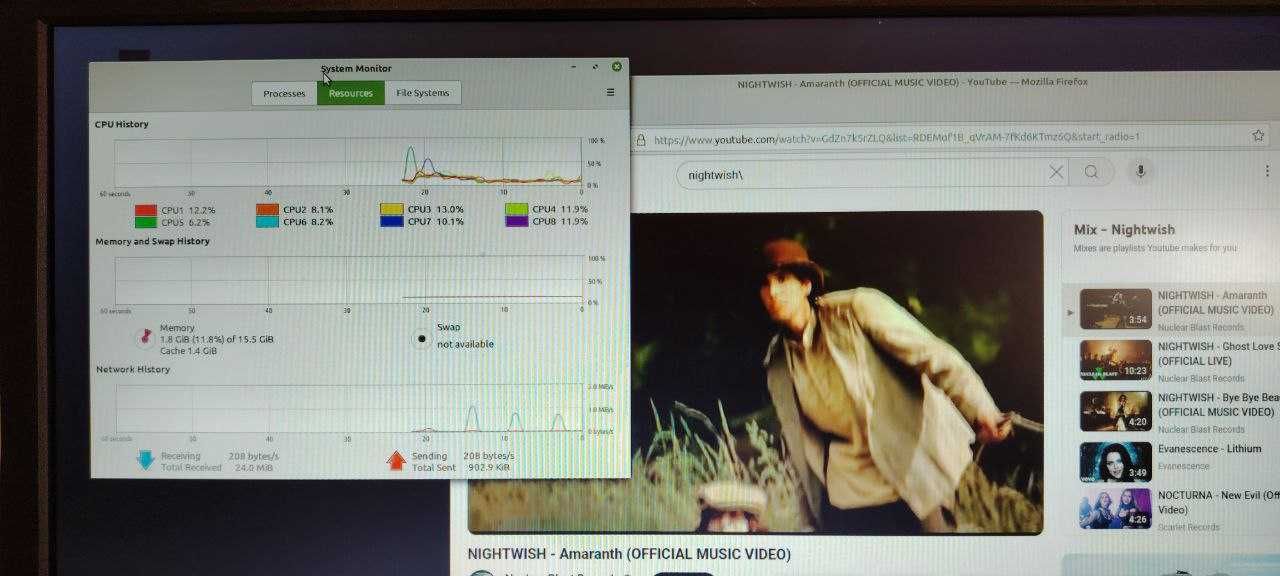Click the "1.8 GiB (11.8%) of 15.5 GiB" memory text

click(217, 339)
